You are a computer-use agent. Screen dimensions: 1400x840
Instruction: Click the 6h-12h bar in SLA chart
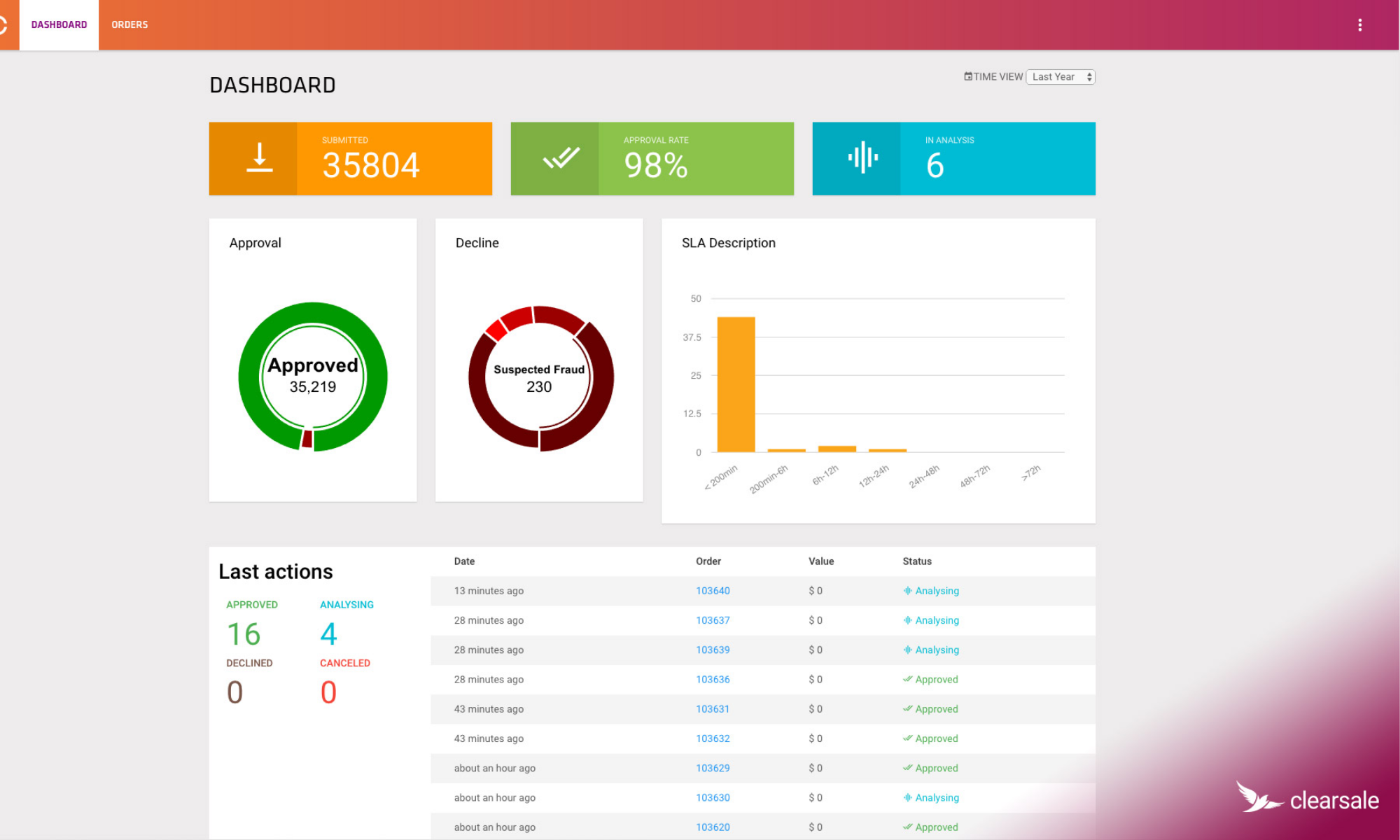tap(836, 449)
